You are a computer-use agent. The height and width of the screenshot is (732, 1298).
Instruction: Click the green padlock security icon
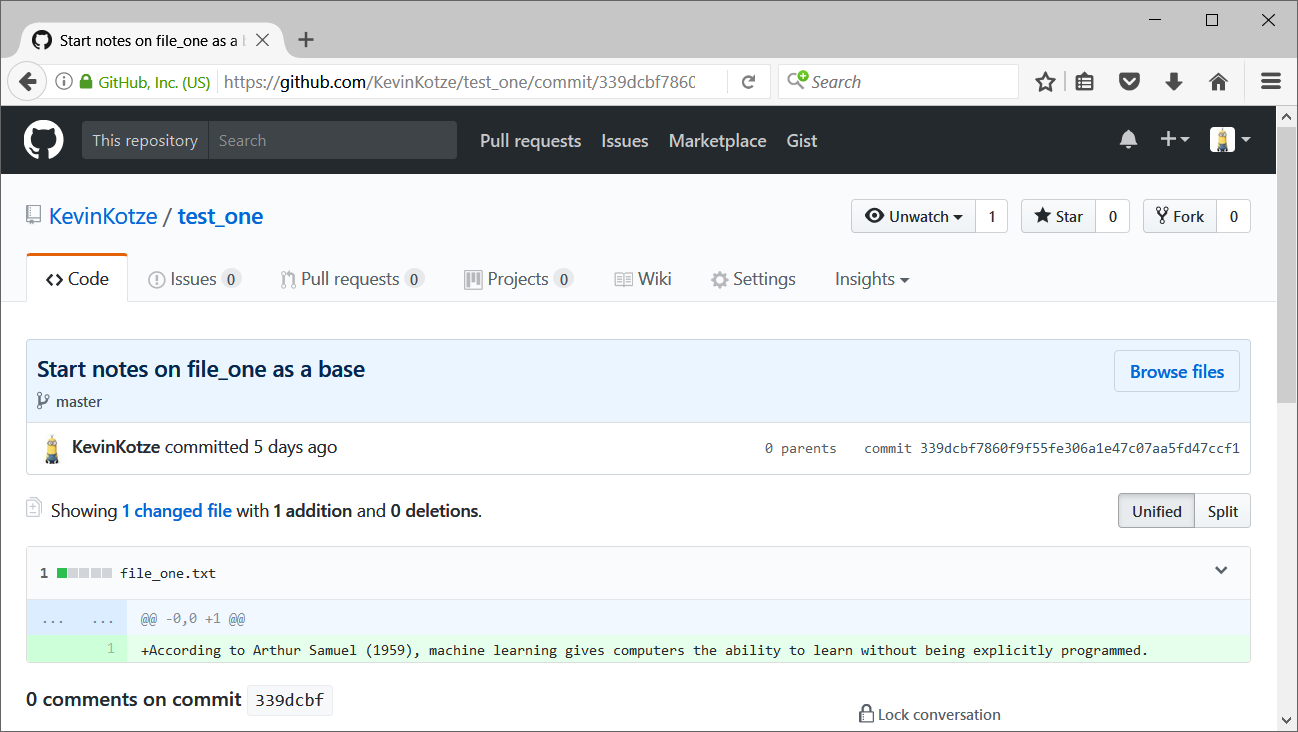86,82
